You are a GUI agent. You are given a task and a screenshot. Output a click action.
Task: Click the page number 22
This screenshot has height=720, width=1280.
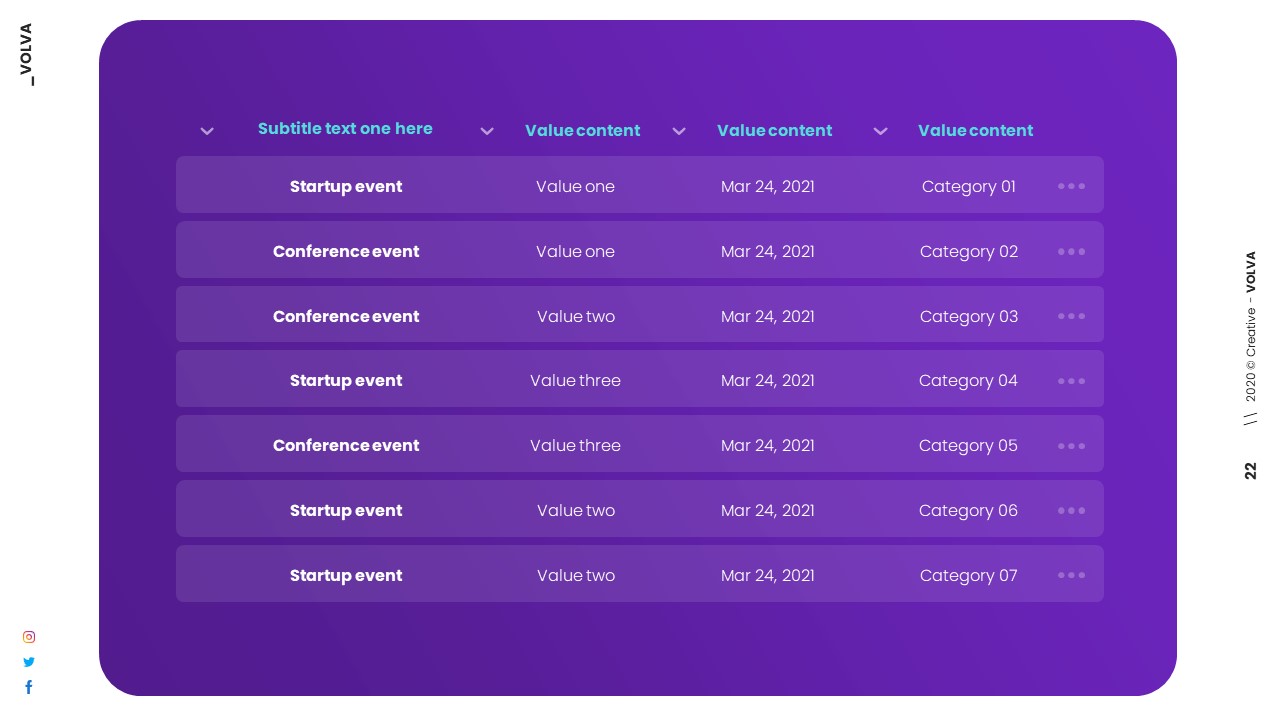(1251, 470)
